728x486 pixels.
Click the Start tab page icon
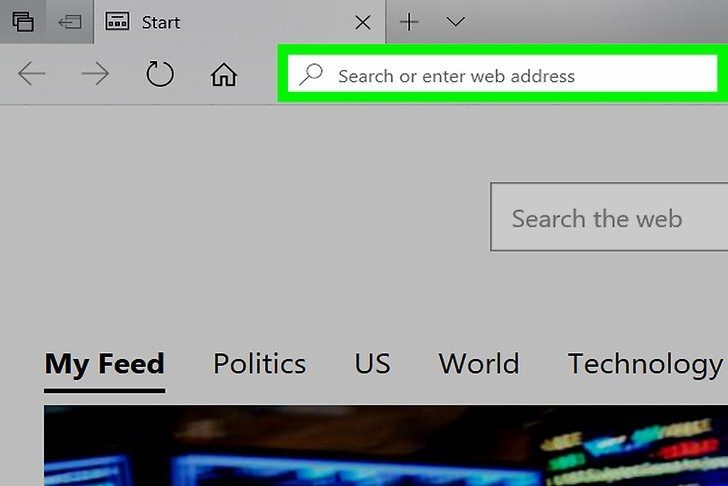117,21
